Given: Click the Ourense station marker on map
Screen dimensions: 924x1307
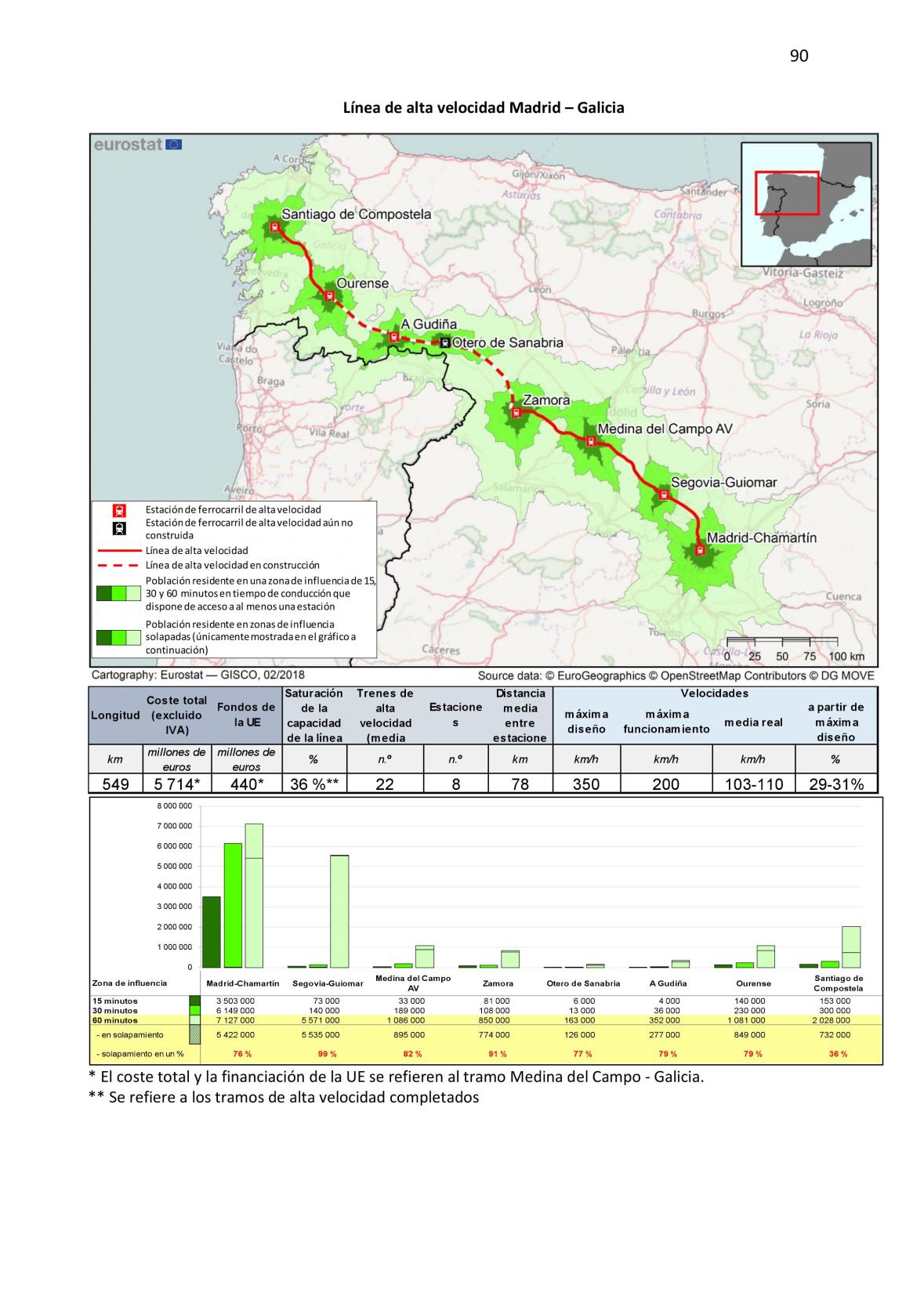Looking at the screenshot, I should (x=330, y=296).
